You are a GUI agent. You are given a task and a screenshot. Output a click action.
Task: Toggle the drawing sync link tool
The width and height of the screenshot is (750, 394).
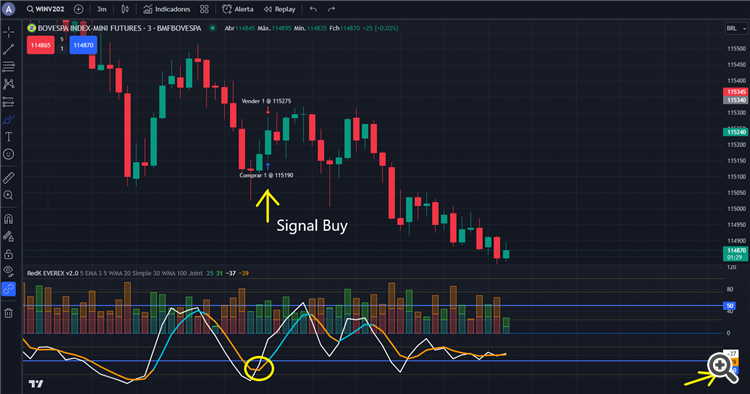tap(8, 289)
